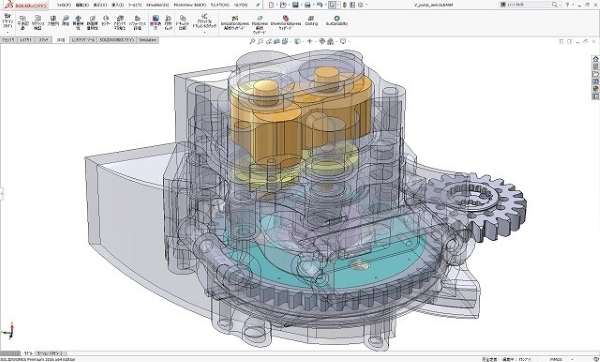Expand the Design Study dropdown arrow
This screenshot has height=362, width=600.
point(7,32)
